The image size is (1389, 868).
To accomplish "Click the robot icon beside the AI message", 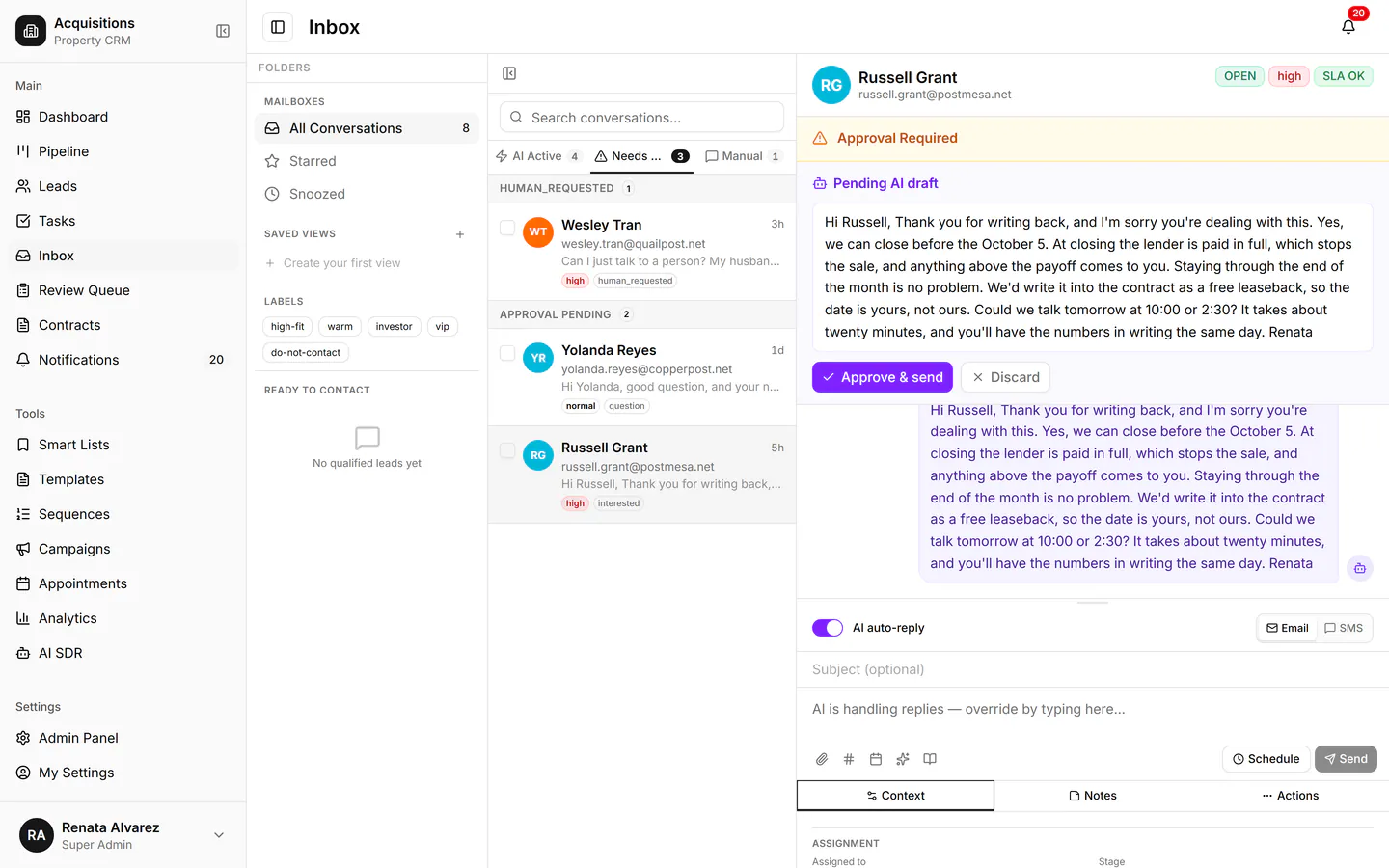I will tap(1360, 568).
